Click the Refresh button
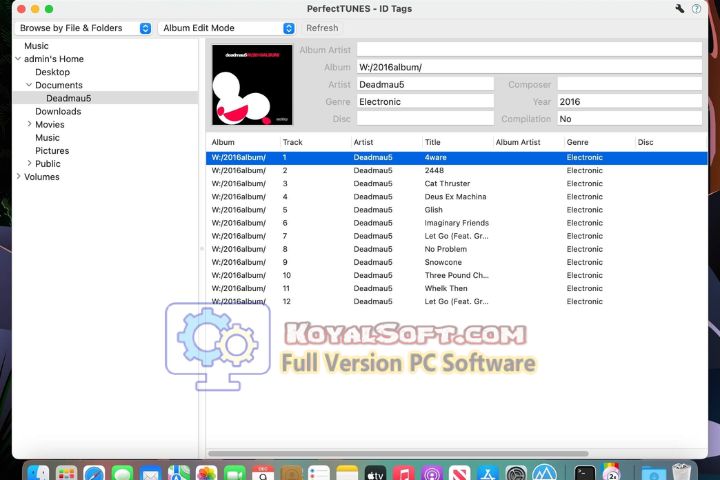Viewport: 720px width, 480px height. pyautogui.click(x=322, y=28)
